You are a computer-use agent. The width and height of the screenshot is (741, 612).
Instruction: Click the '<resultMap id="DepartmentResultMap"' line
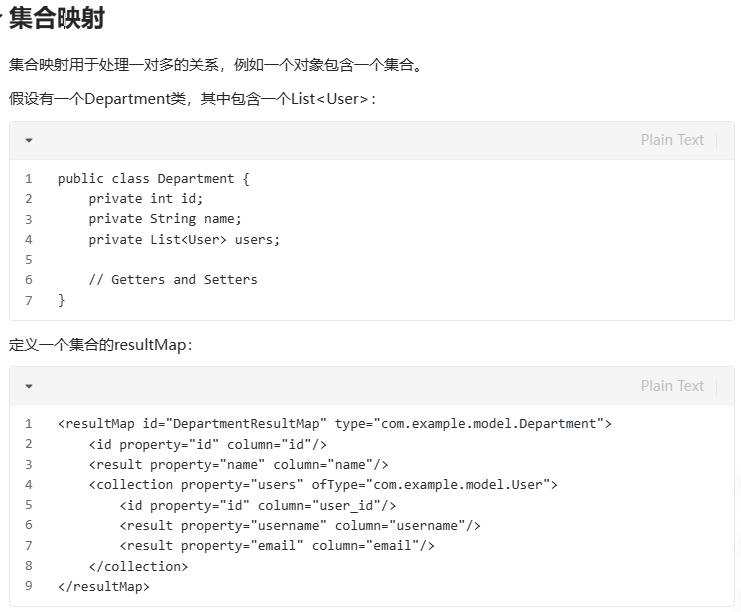[335, 424]
